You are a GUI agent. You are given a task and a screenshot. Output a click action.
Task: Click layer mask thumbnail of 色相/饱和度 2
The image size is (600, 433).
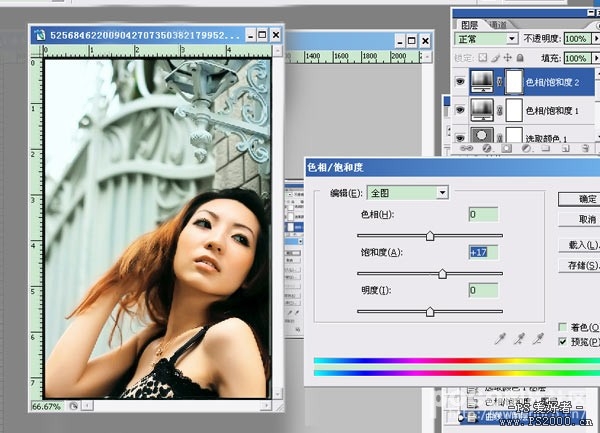pos(514,81)
